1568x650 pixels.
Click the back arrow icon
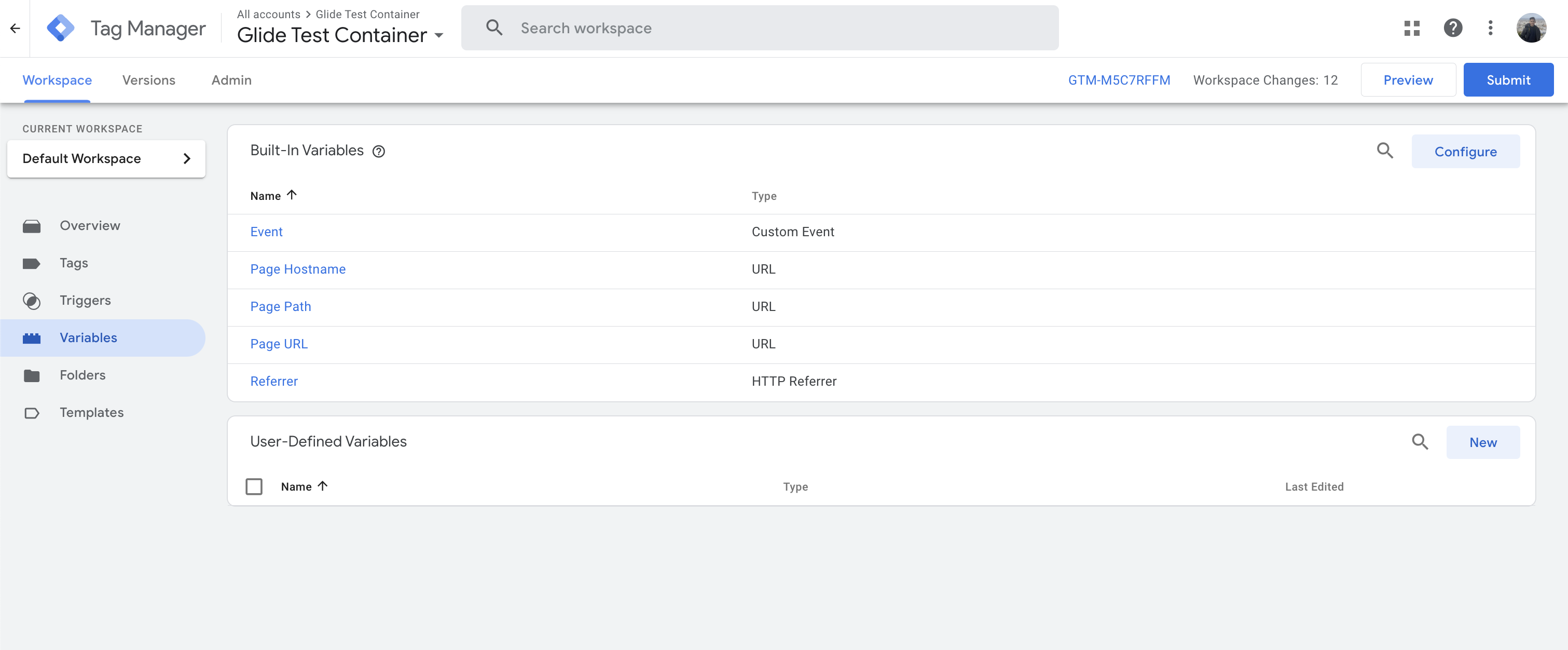click(15, 28)
